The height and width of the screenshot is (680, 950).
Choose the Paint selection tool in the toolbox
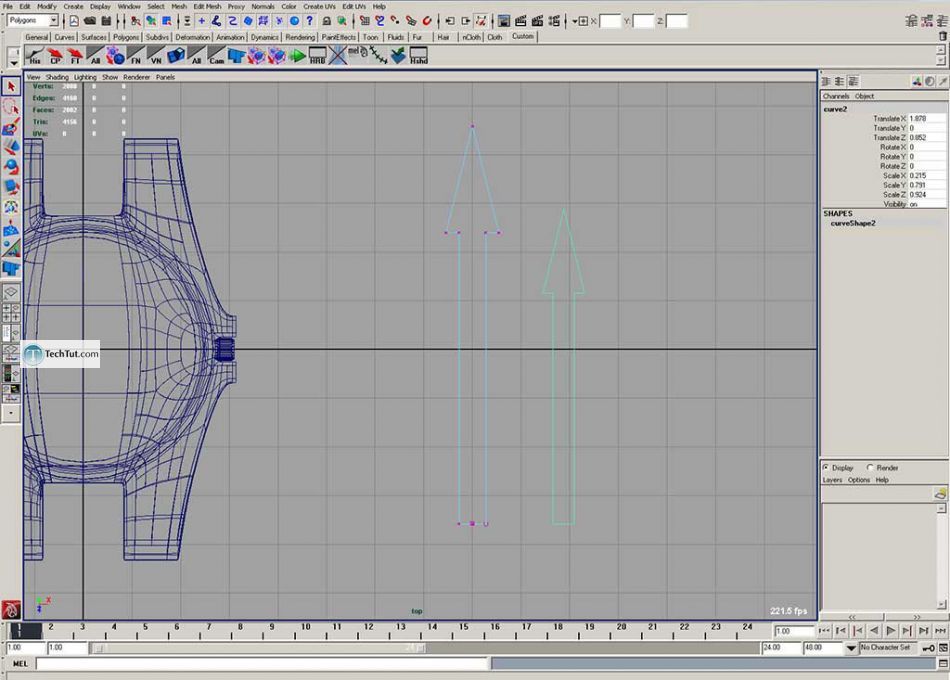11,127
